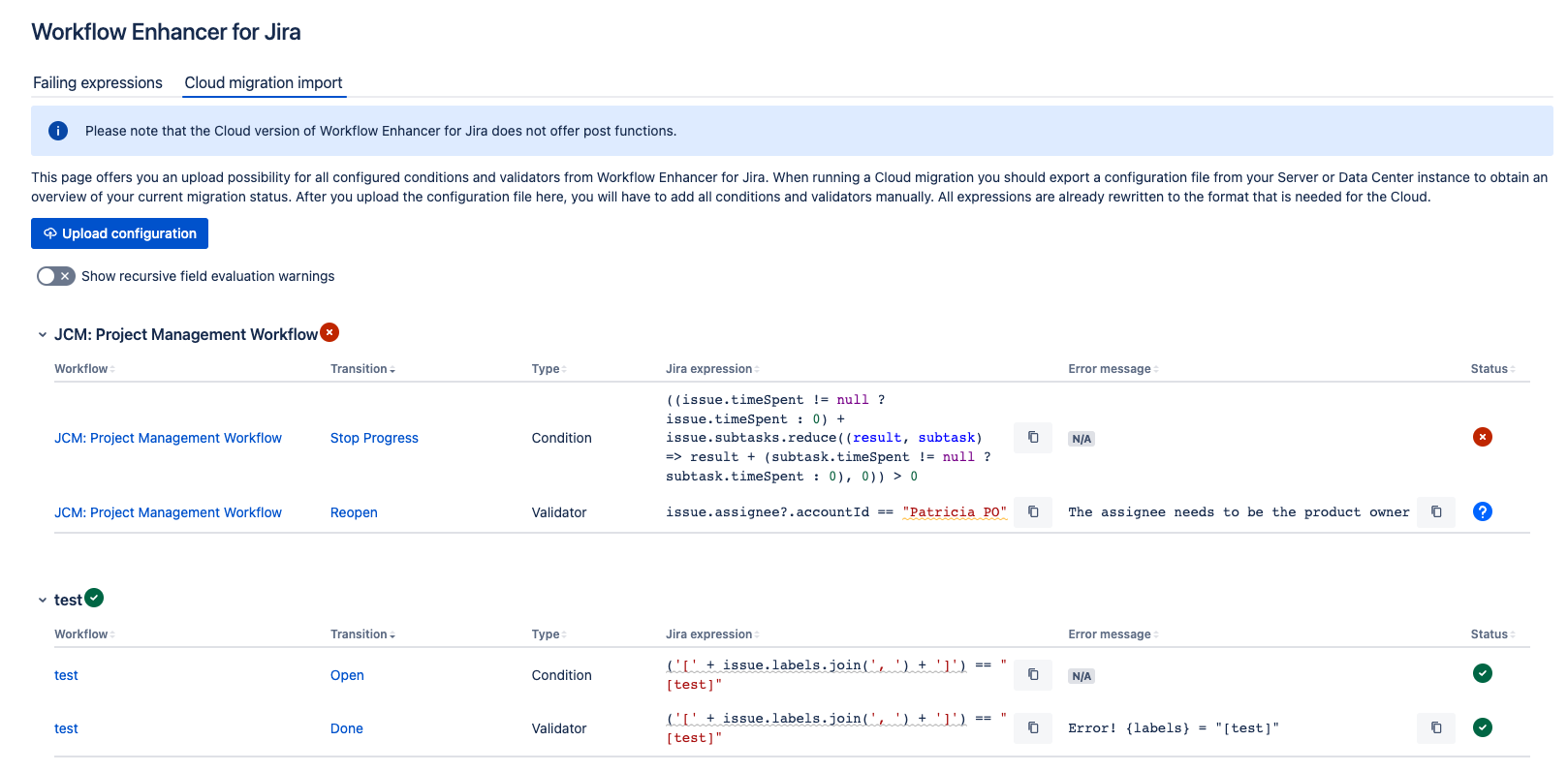The image size is (1568, 772).
Task: Click Validator type cell in Reopen row
Action: click(x=559, y=512)
